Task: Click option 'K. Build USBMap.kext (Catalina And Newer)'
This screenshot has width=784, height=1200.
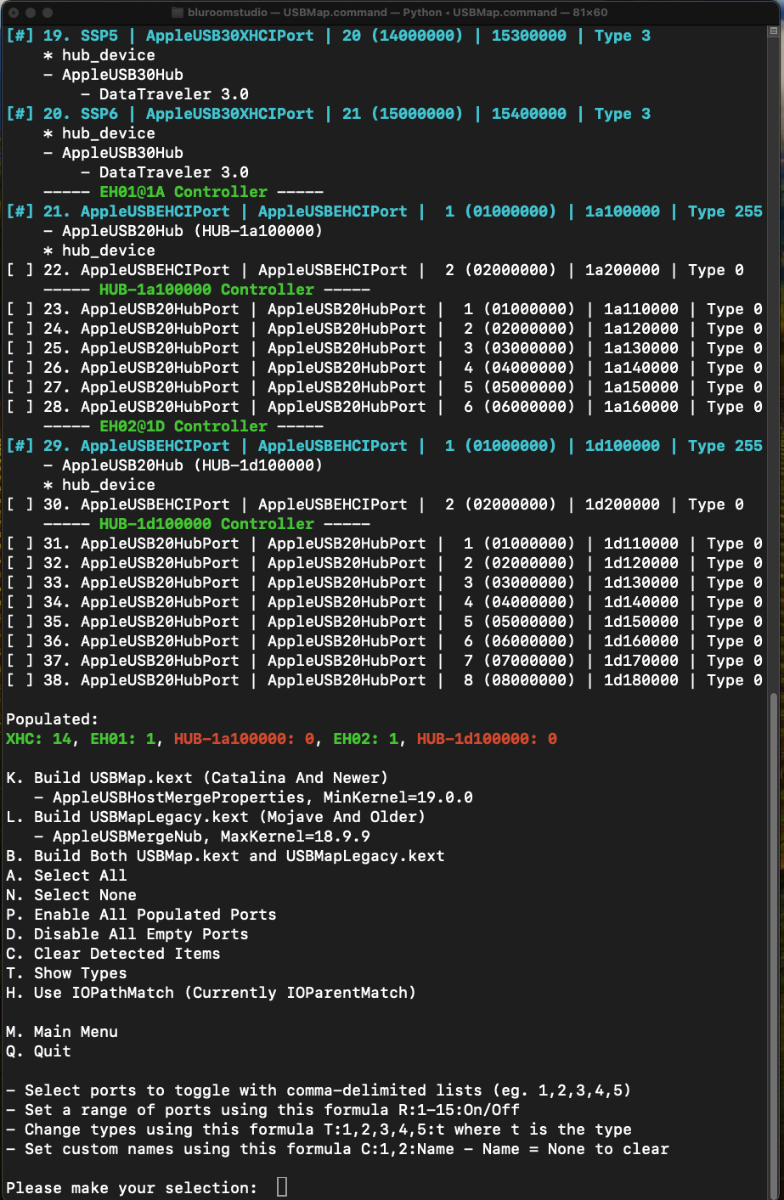Action: pos(197,777)
